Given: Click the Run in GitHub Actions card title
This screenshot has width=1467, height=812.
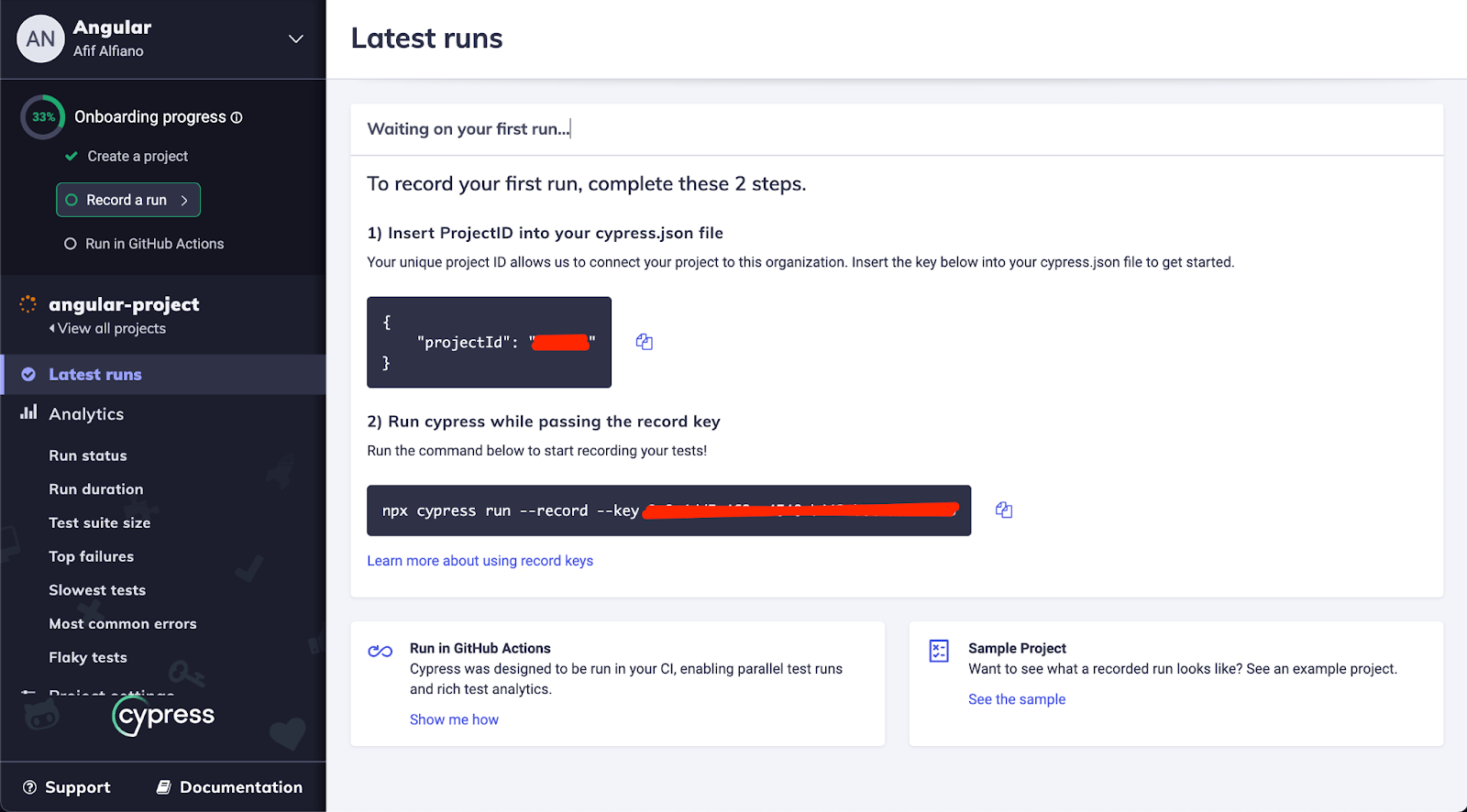Looking at the screenshot, I should pyautogui.click(x=480, y=648).
